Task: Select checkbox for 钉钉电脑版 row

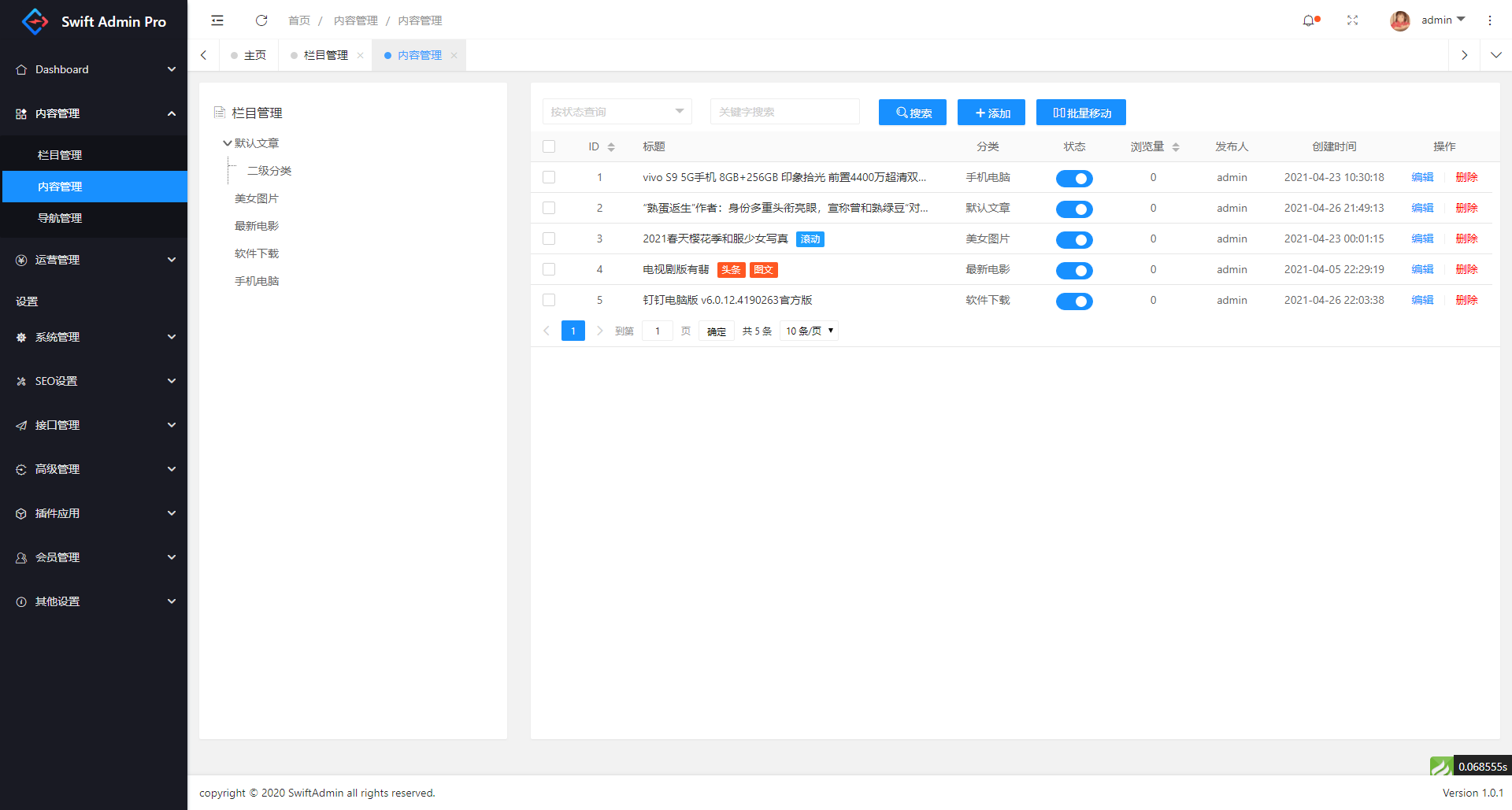Action: coord(549,300)
